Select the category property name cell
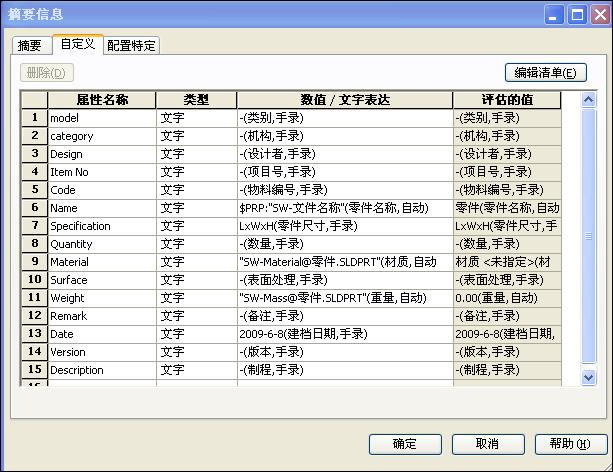 click(102, 136)
